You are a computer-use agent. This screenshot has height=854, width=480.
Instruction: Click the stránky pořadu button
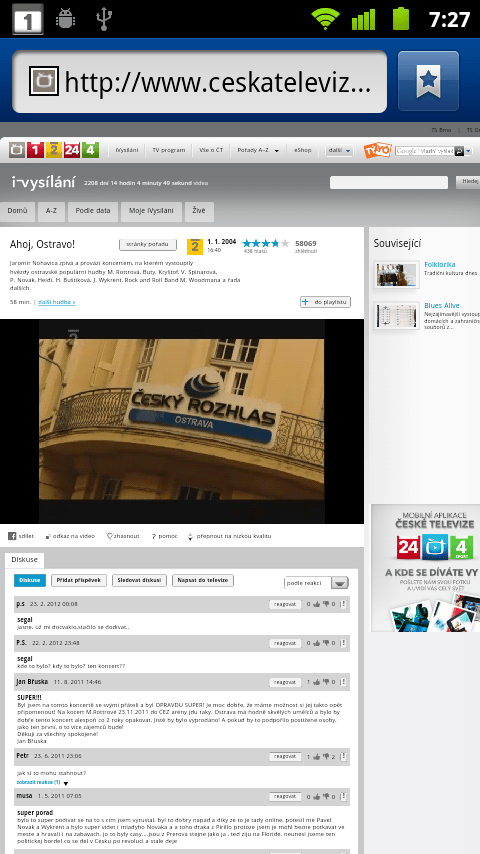(x=148, y=245)
